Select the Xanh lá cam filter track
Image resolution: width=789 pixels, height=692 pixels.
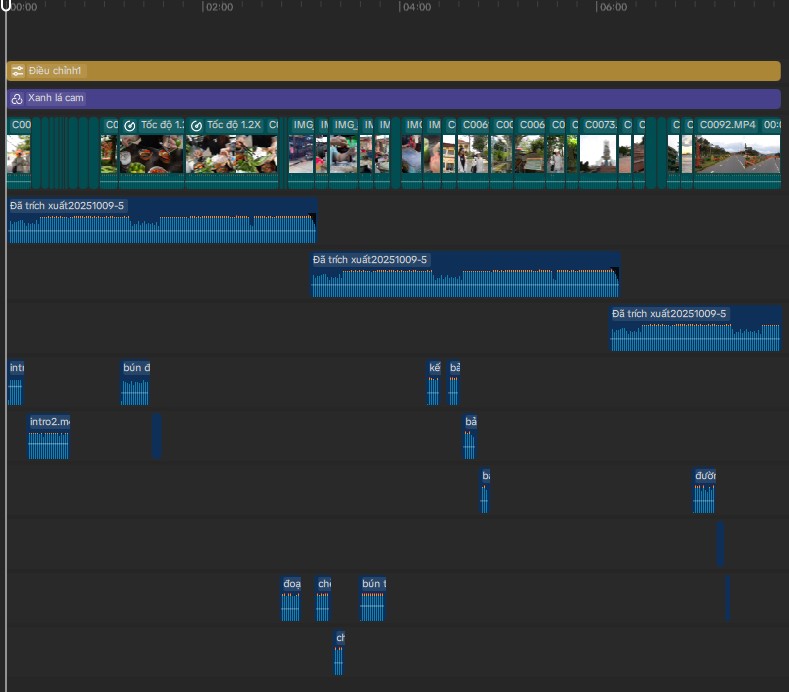tap(400, 99)
